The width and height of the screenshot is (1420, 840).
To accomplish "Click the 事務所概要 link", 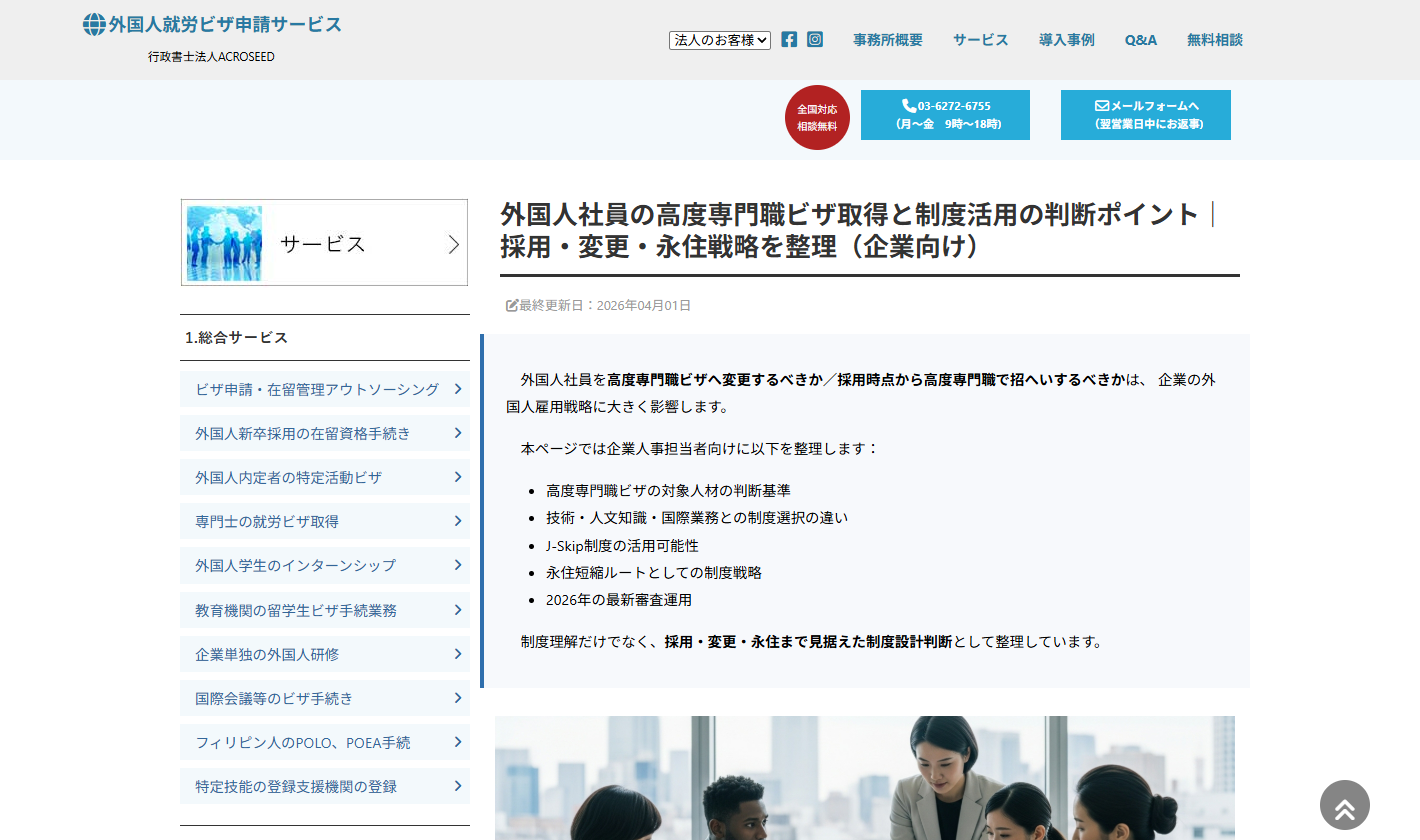I will pyautogui.click(x=887, y=40).
